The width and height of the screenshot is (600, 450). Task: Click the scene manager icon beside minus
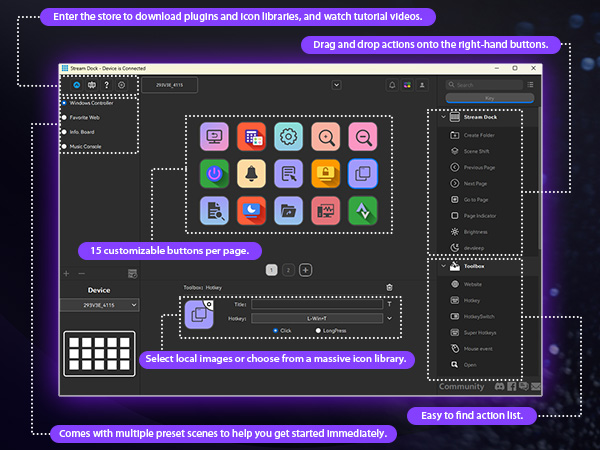[x=132, y=274]
